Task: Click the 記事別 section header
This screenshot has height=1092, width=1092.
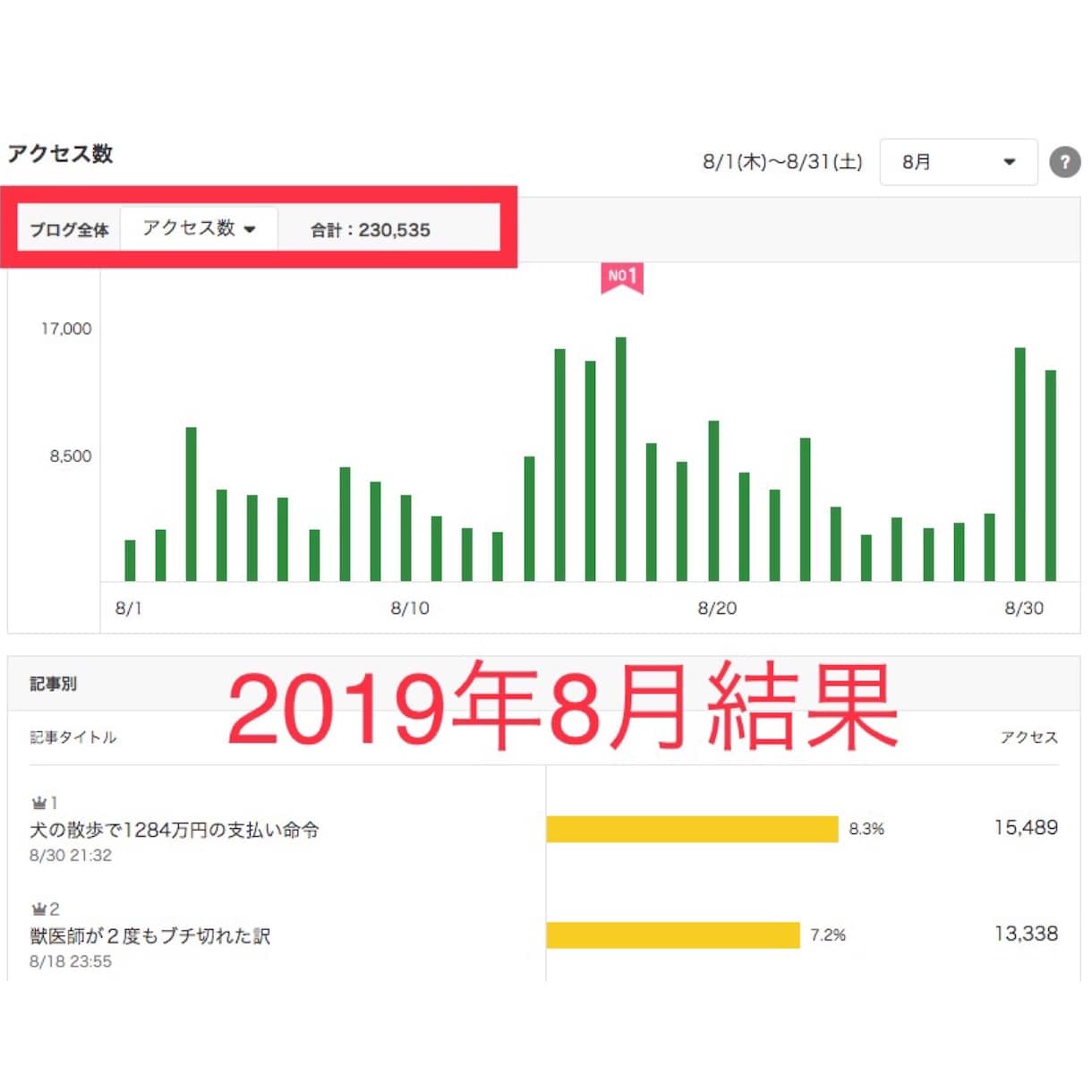Action: click(x=54, y=684)
